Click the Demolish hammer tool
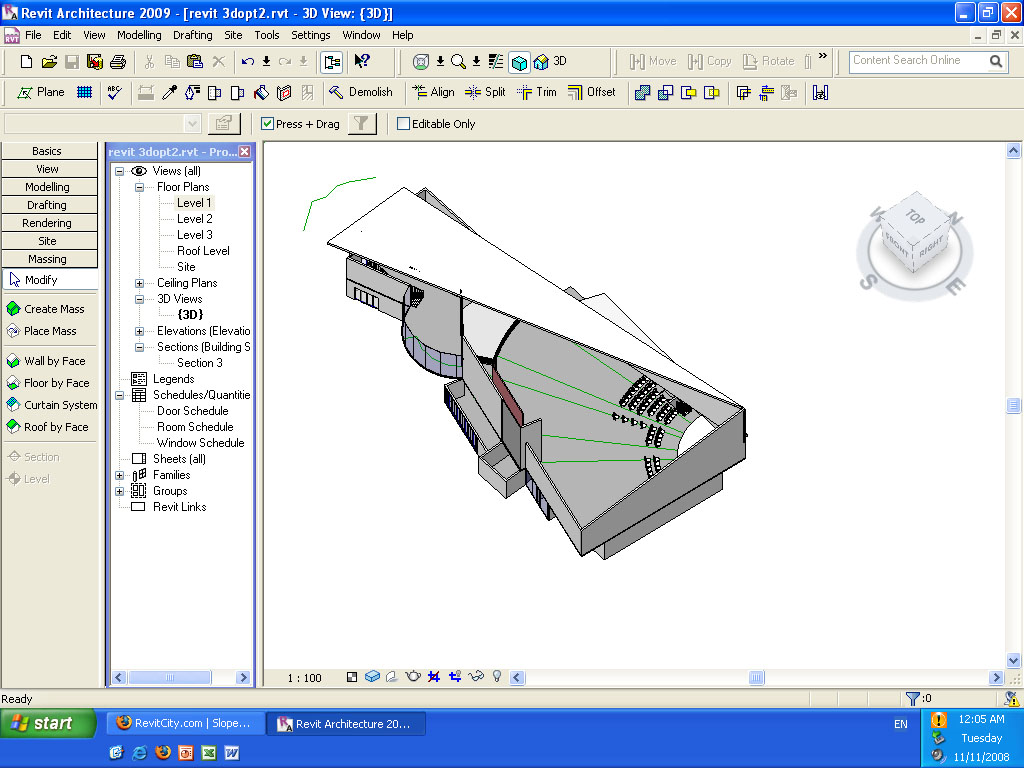Screen dimensions: 1024x768 (360, 92)
